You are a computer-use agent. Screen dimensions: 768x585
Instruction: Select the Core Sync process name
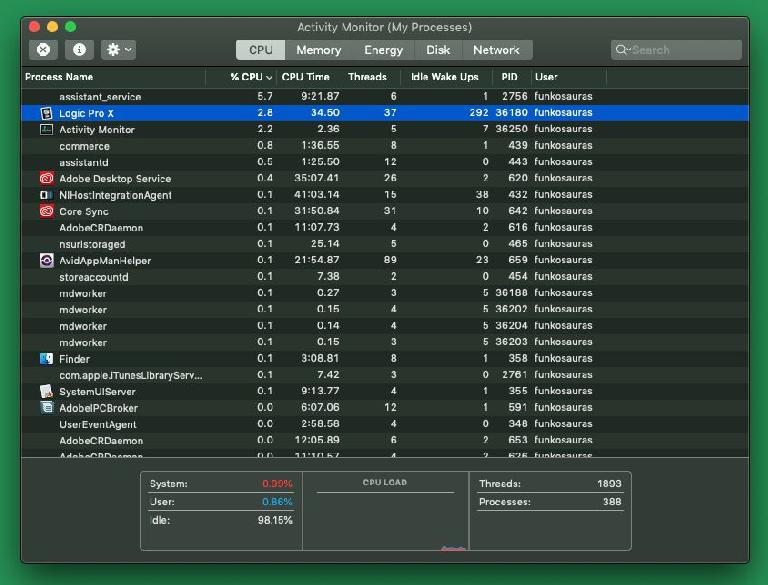pos(84,211)
